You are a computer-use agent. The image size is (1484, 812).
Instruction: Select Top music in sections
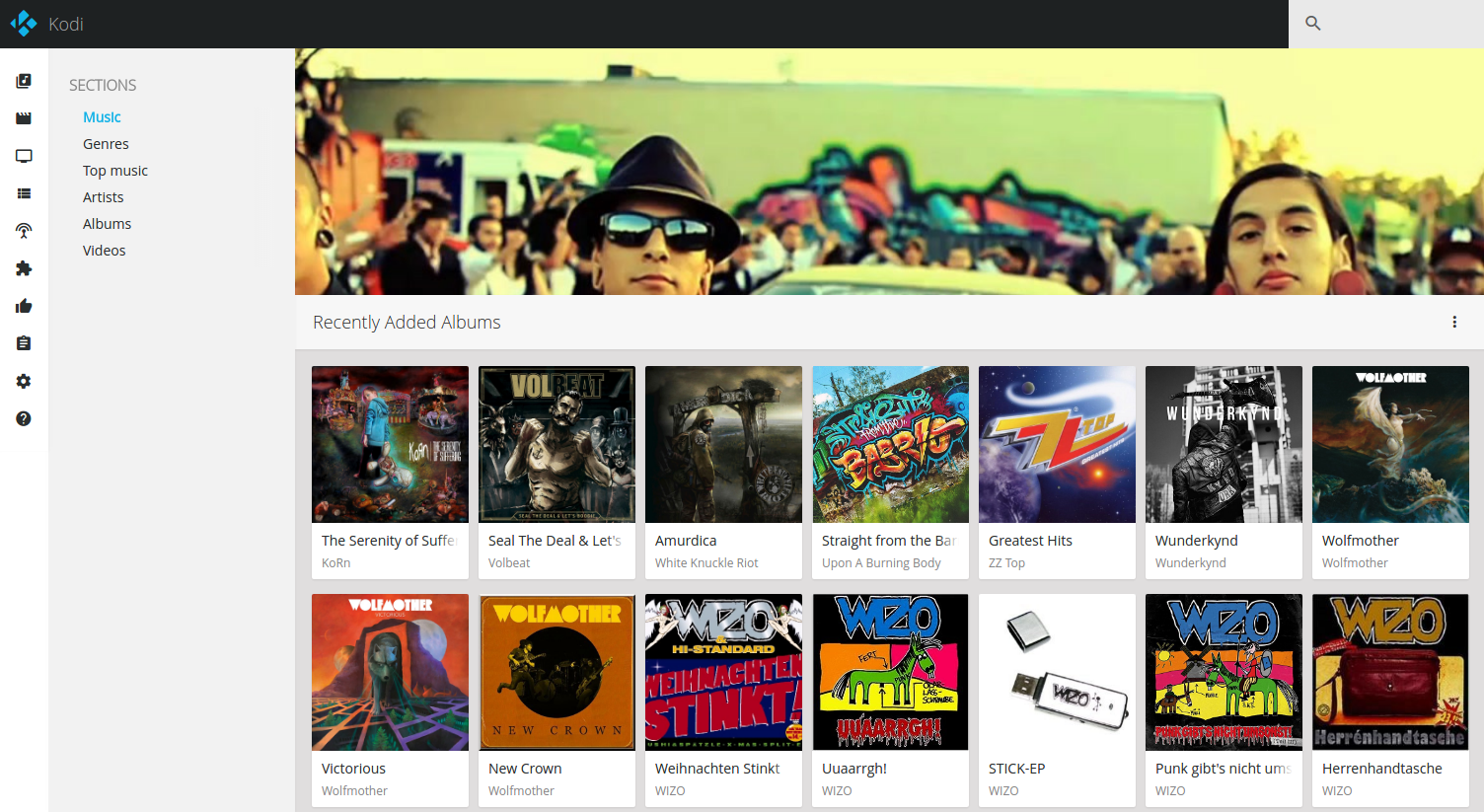click(x=115, y=170)
